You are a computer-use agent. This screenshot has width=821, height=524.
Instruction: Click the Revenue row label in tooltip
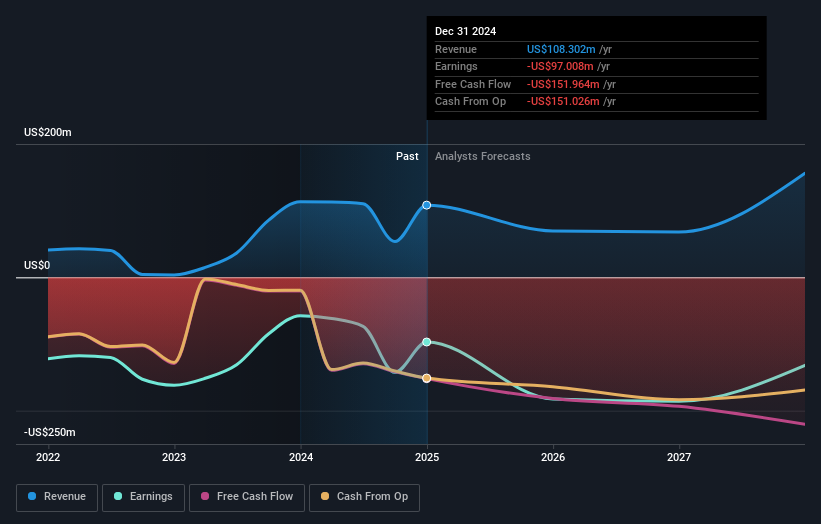click(456, 49)
